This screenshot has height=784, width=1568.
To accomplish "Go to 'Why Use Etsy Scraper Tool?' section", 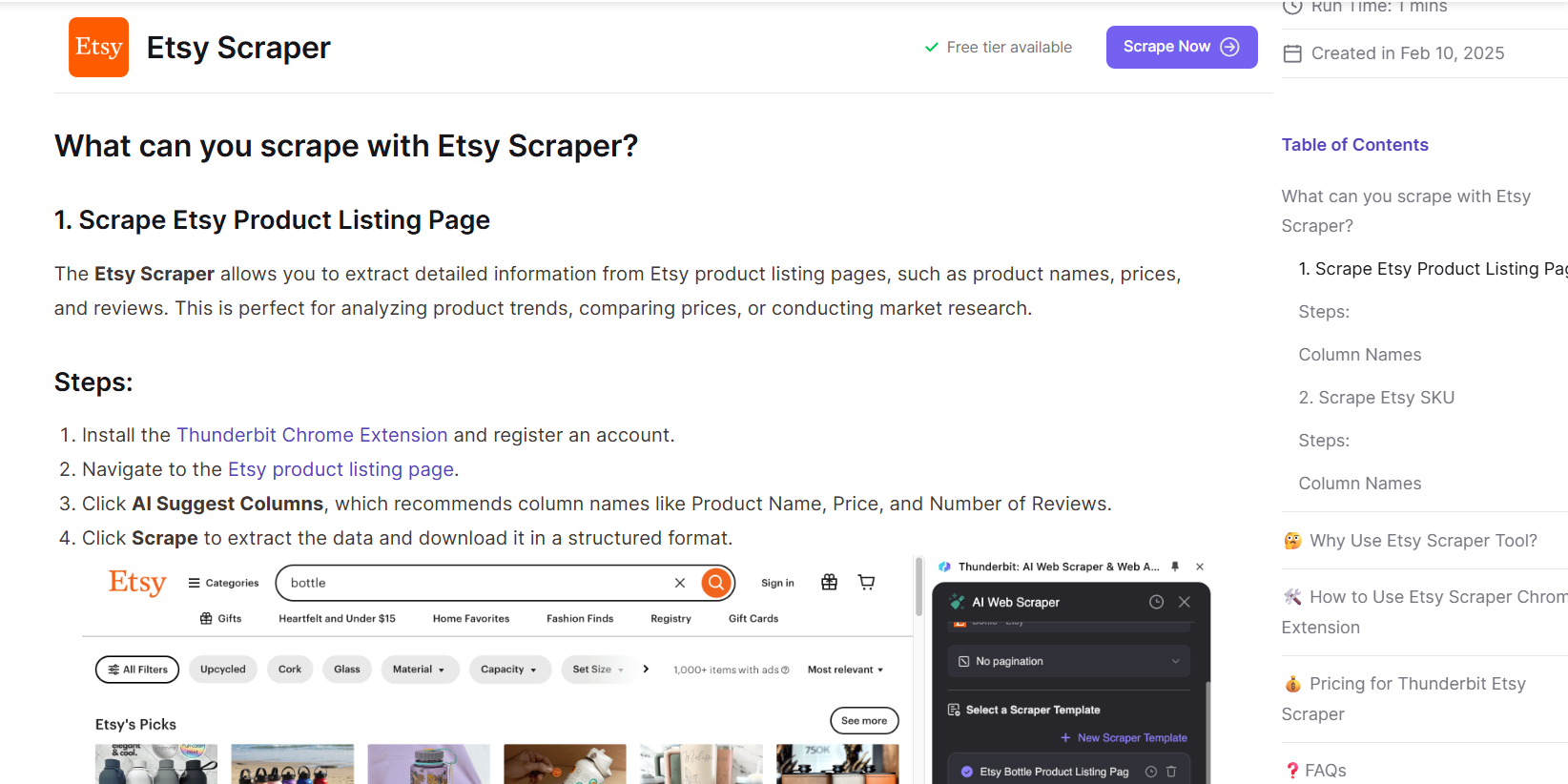I will 1423,541.
